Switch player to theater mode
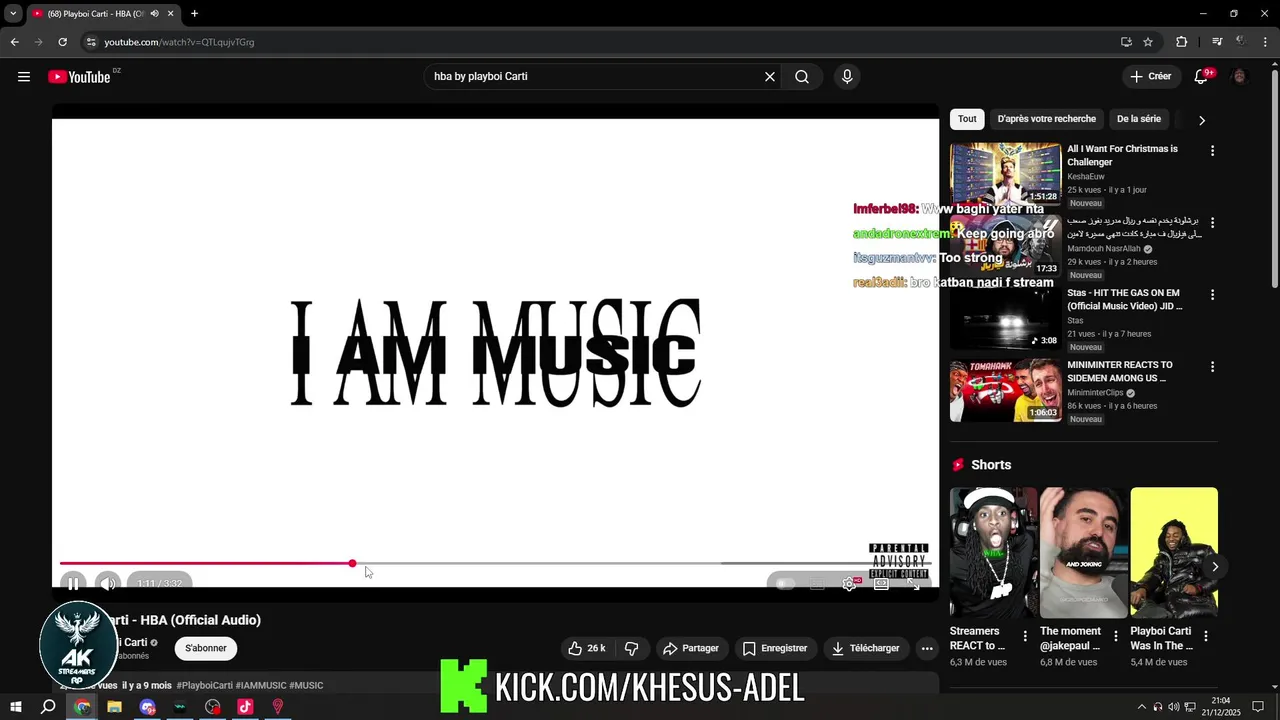 [881, 584]
